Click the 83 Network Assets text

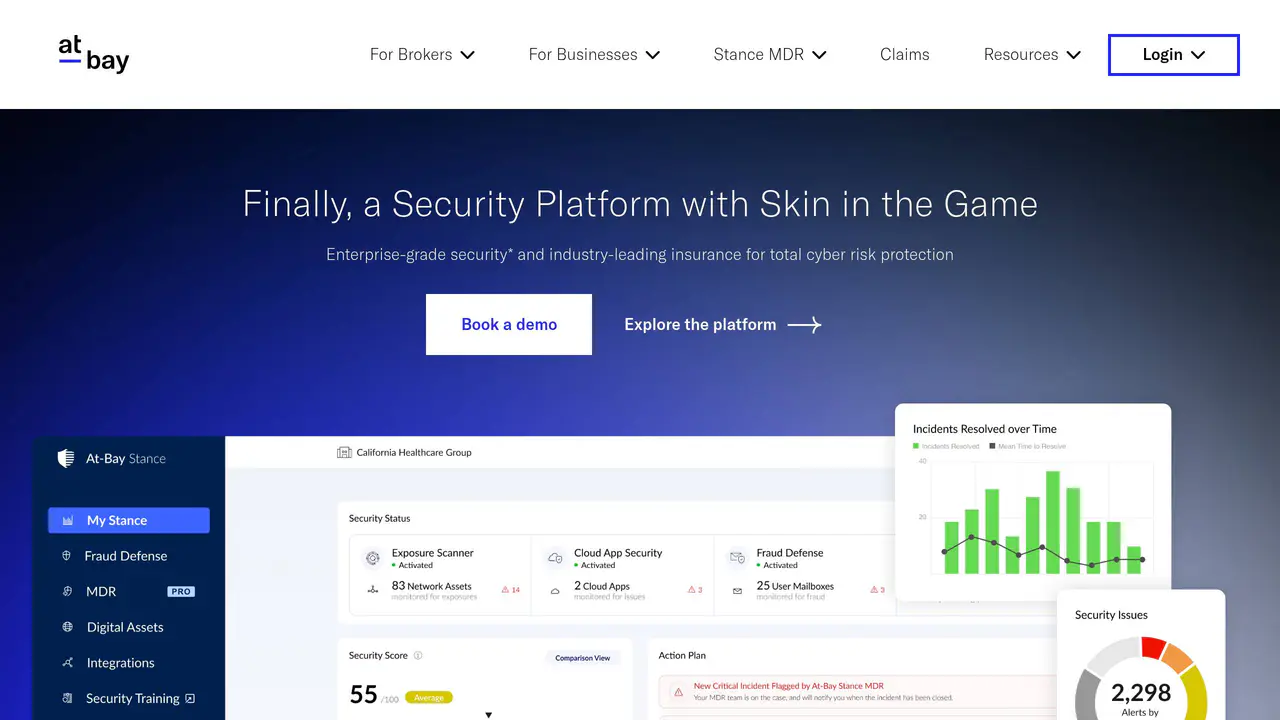tap(432, 586)
